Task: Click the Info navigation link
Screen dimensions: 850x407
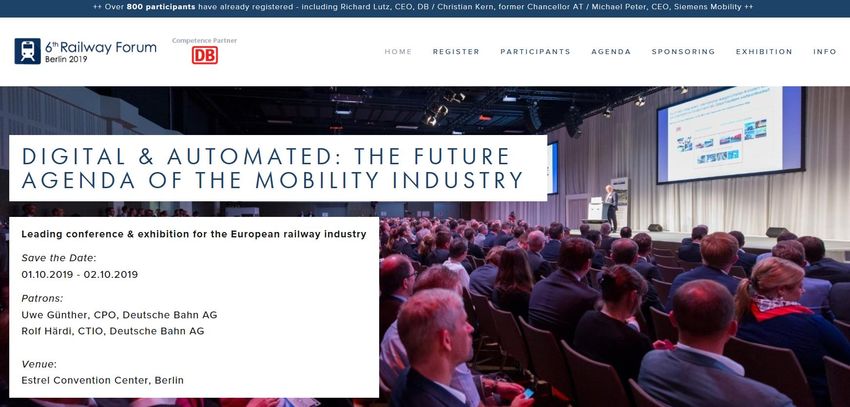Action: (x=825, y=52)
